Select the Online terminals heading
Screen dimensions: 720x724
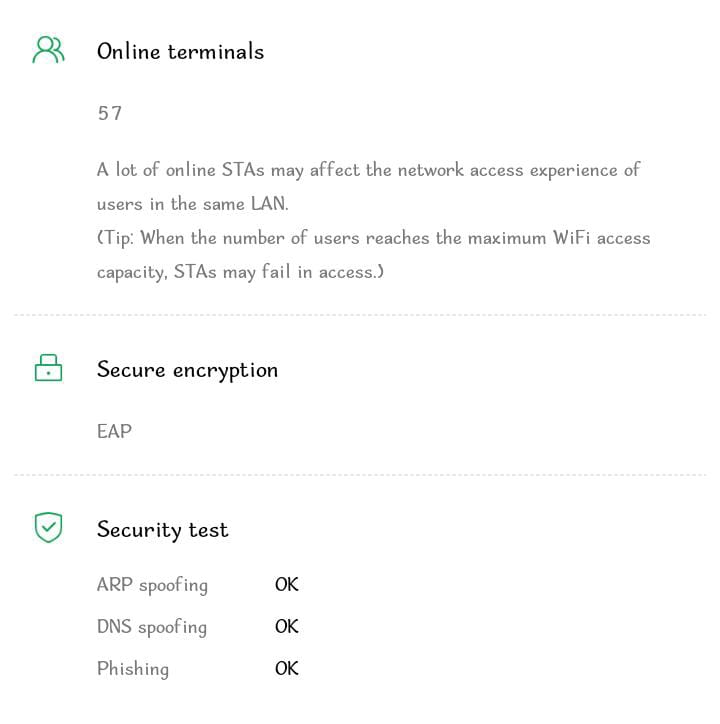(180, 52)
